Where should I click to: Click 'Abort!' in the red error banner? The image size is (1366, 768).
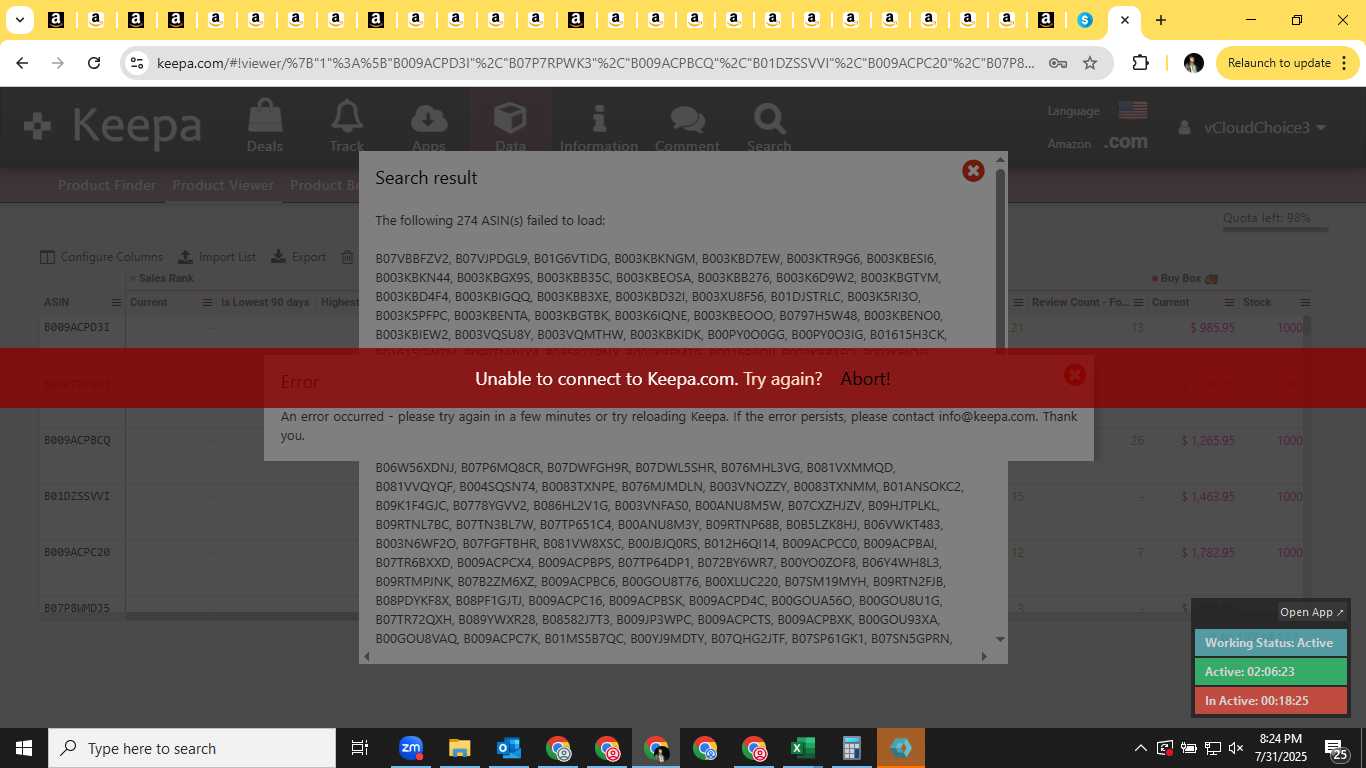[865, 378]
